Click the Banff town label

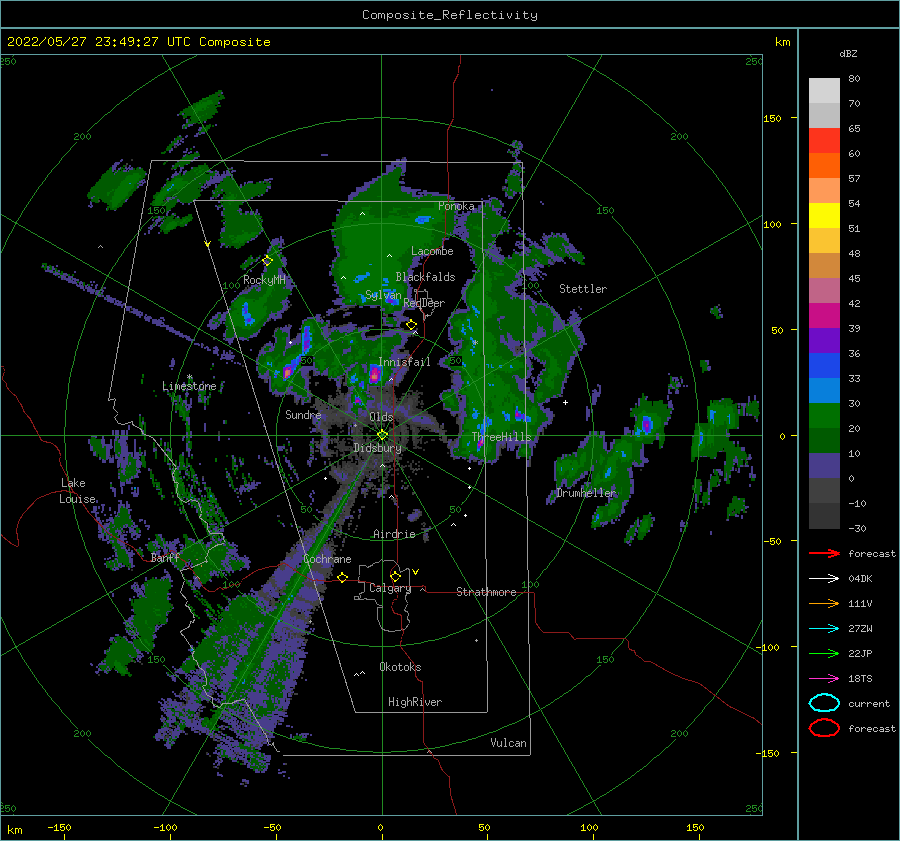coord(165,558)
